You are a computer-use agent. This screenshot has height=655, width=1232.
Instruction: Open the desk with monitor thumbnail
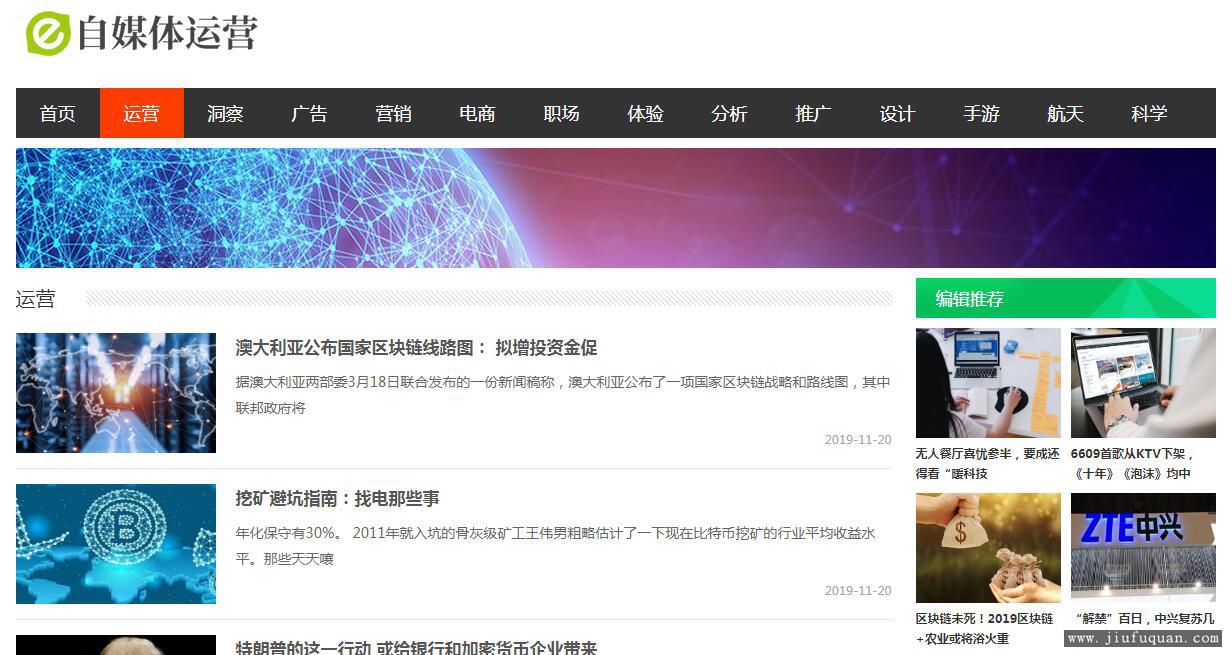point(988,383)
